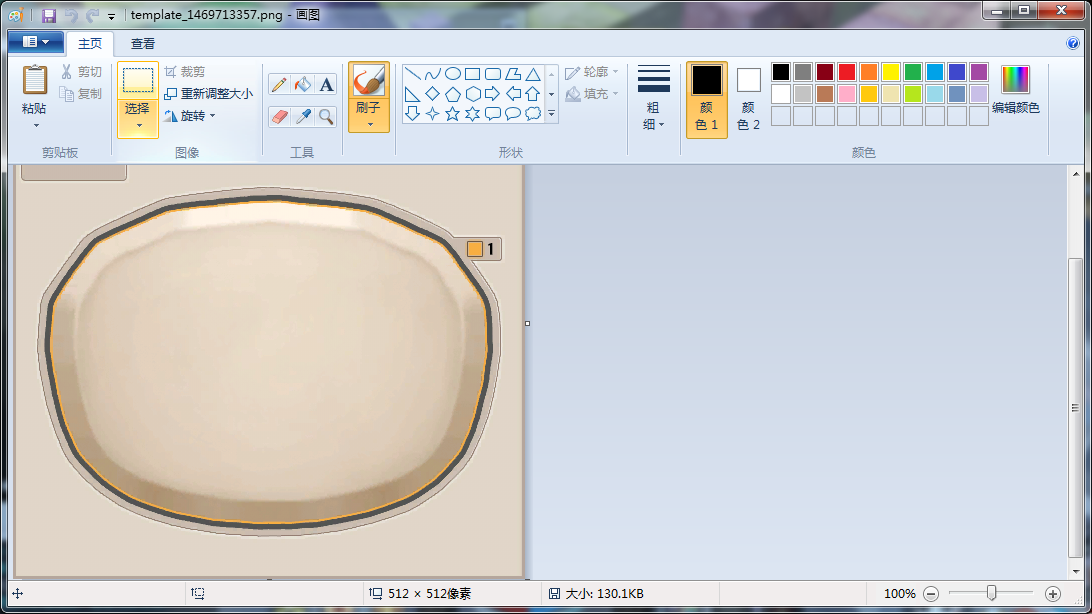Open the Rotate (旋转) dropdown
This screenshot has height=614, width=1092.
pos(190,116)
